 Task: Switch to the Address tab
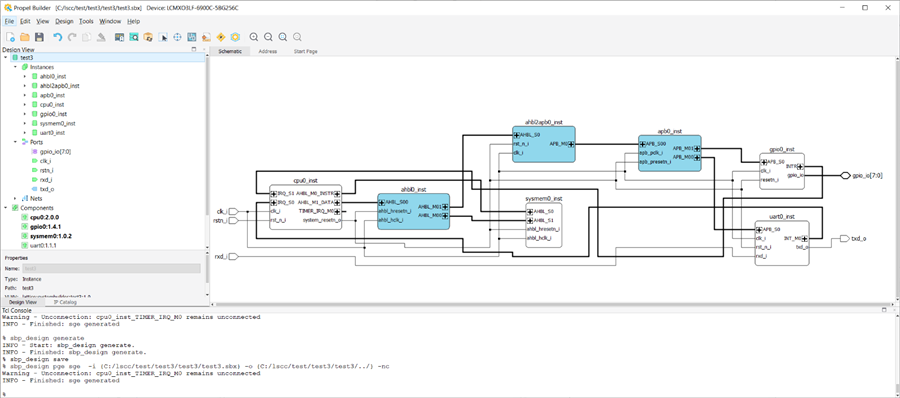click(267, 51)
